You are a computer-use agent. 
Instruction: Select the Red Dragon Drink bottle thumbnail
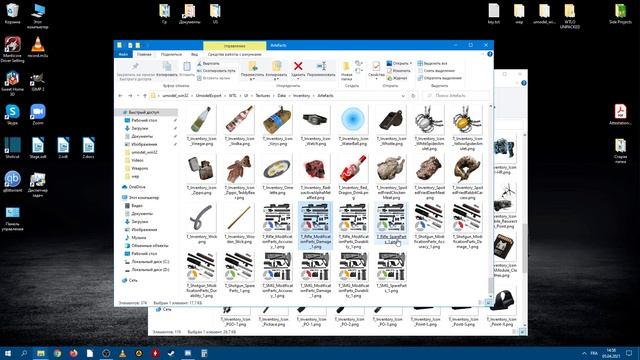[353, 169]
